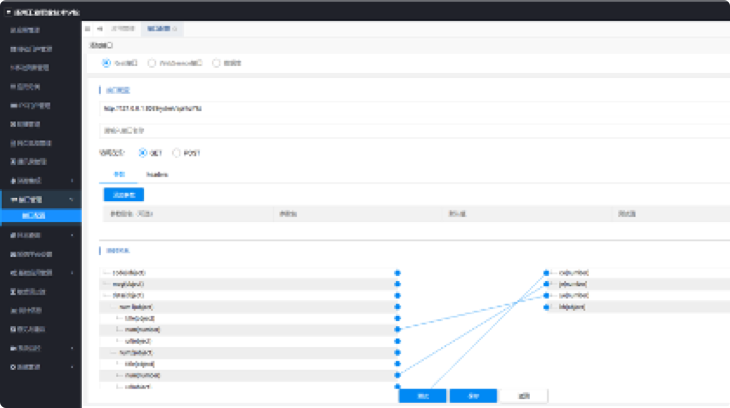Click the blue connector dot beside code(object)
This screenshot has height=408, width=730.
click(x=397, y=272)
